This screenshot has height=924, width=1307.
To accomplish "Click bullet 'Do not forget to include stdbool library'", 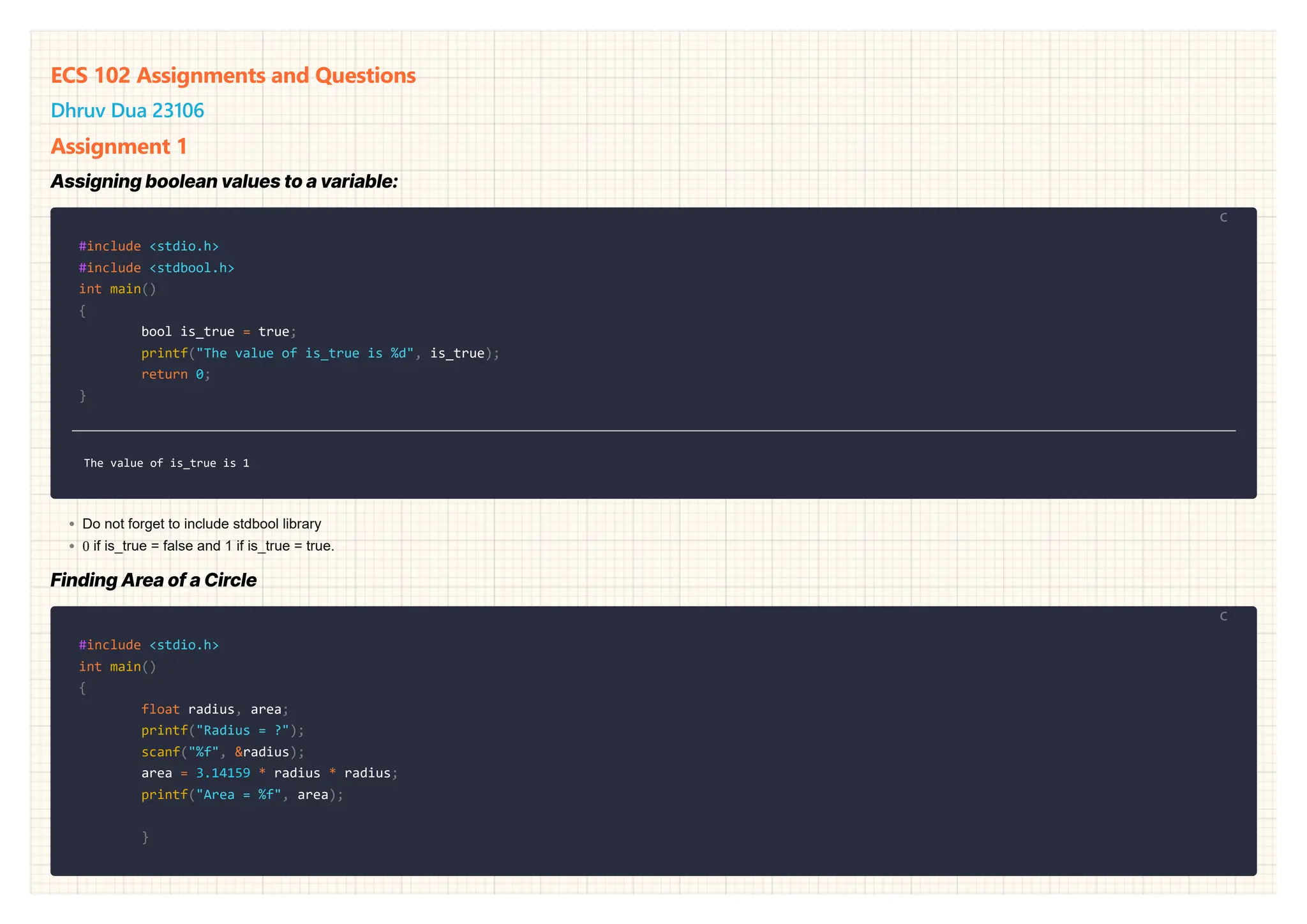I will (x=202, y=524).
